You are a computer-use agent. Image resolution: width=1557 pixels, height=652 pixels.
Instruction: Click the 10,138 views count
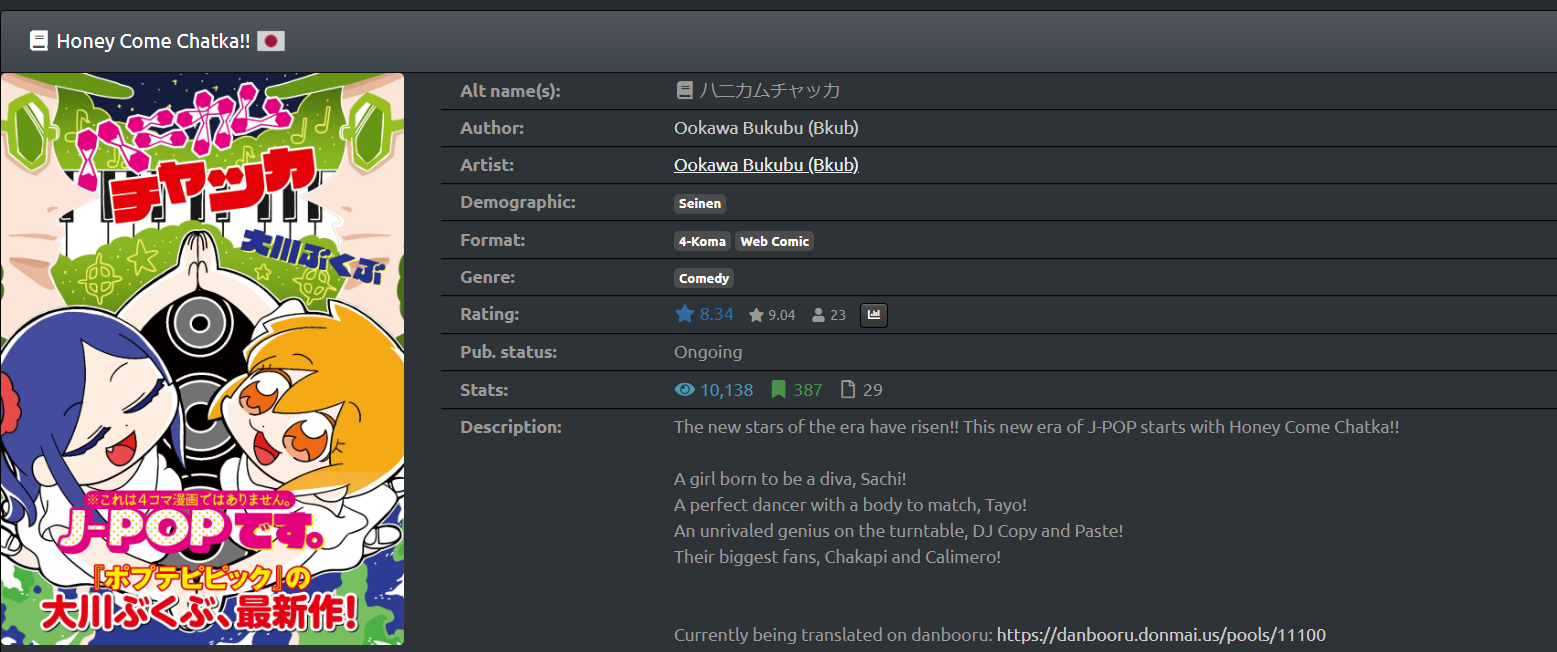pyautogui.click(x=726, y=390)
